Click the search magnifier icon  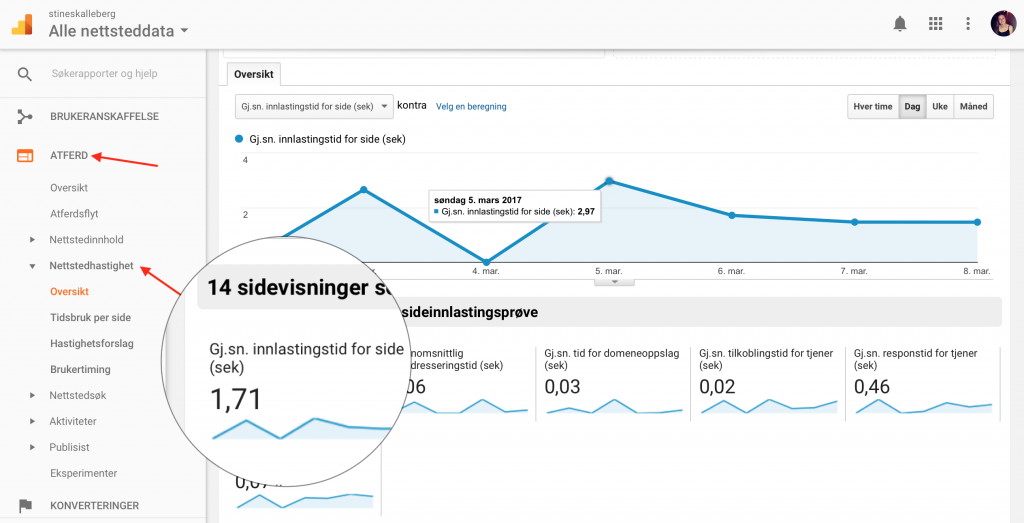25,74
